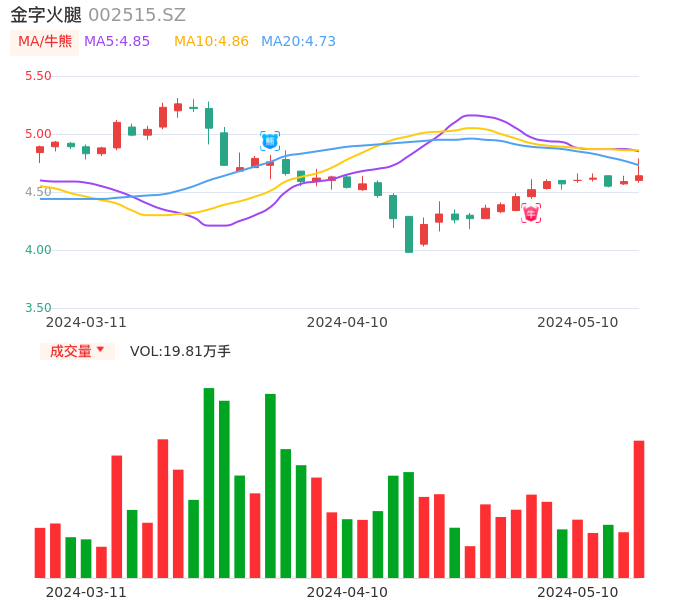Click the stock code 002515.SZ
This screenshot has height=606, width=686.
tap(137, 15)
